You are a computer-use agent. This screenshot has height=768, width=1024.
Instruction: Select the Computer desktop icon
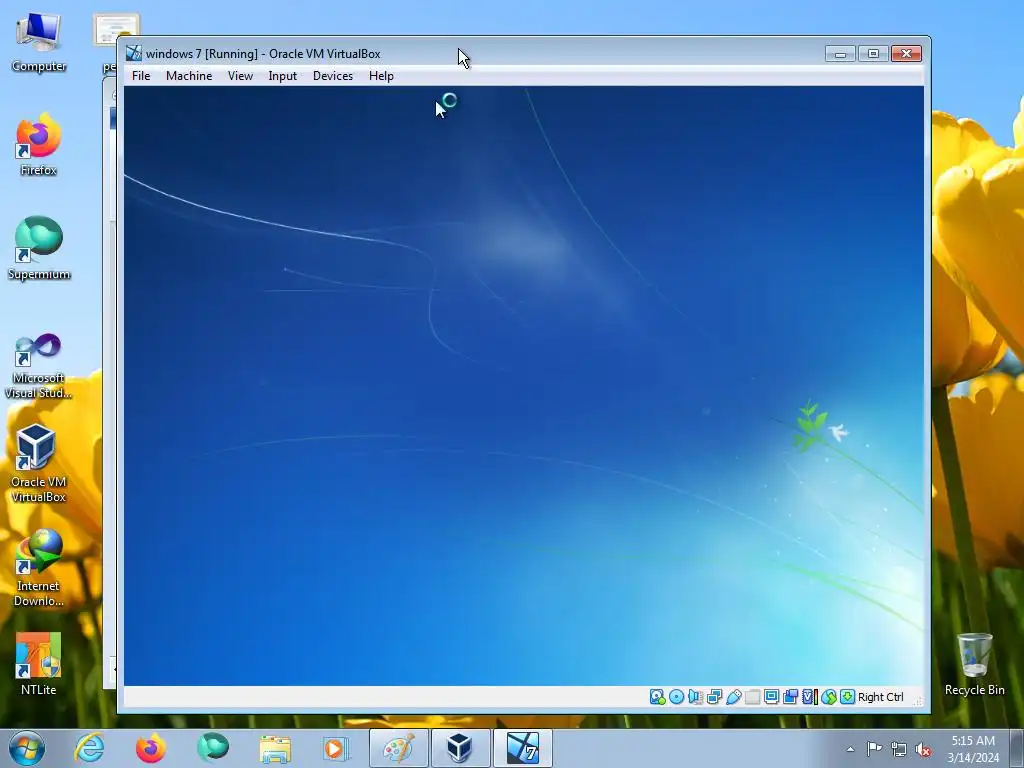(39, 42)
